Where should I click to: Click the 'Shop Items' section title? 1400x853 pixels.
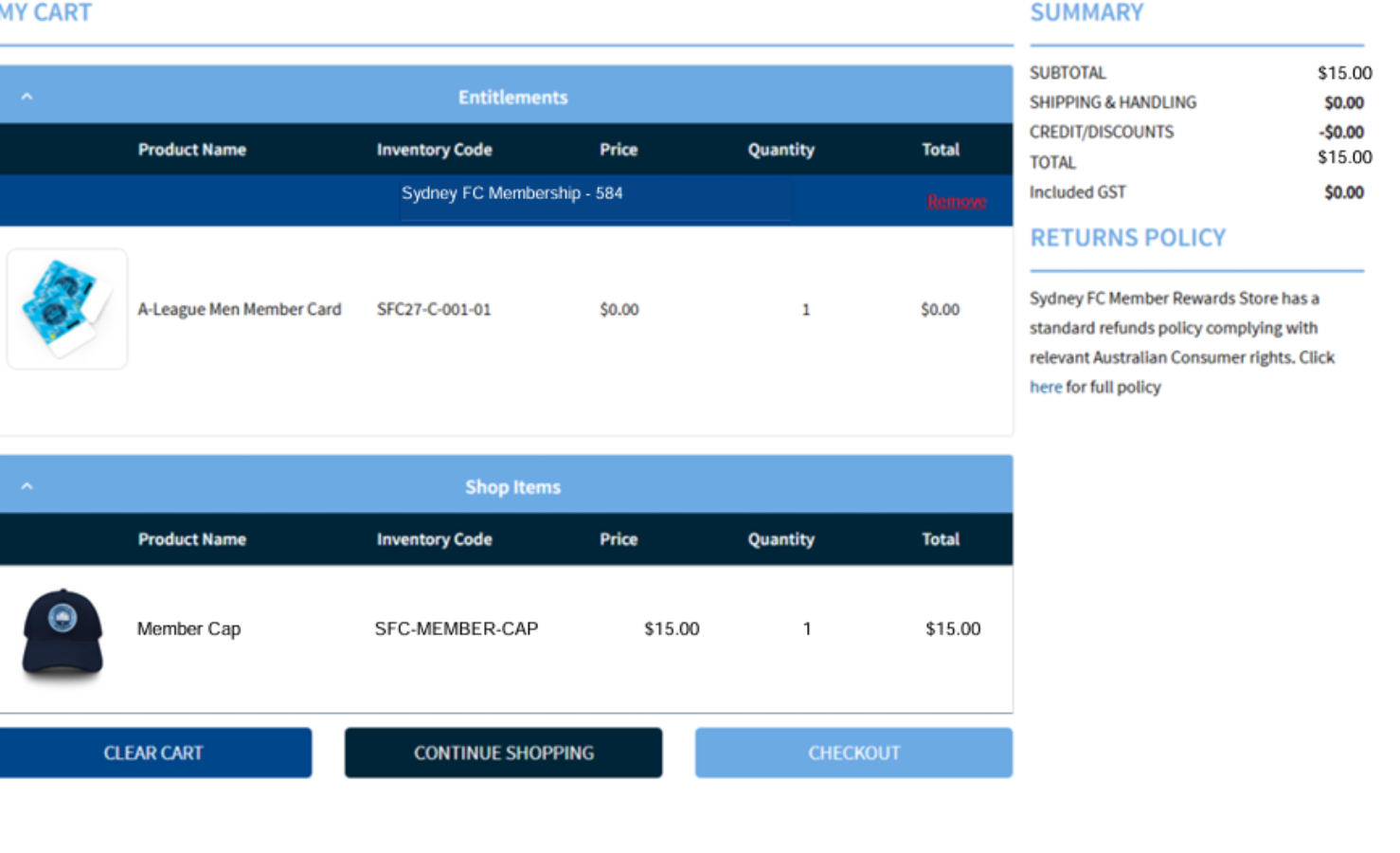pos(512,487)
